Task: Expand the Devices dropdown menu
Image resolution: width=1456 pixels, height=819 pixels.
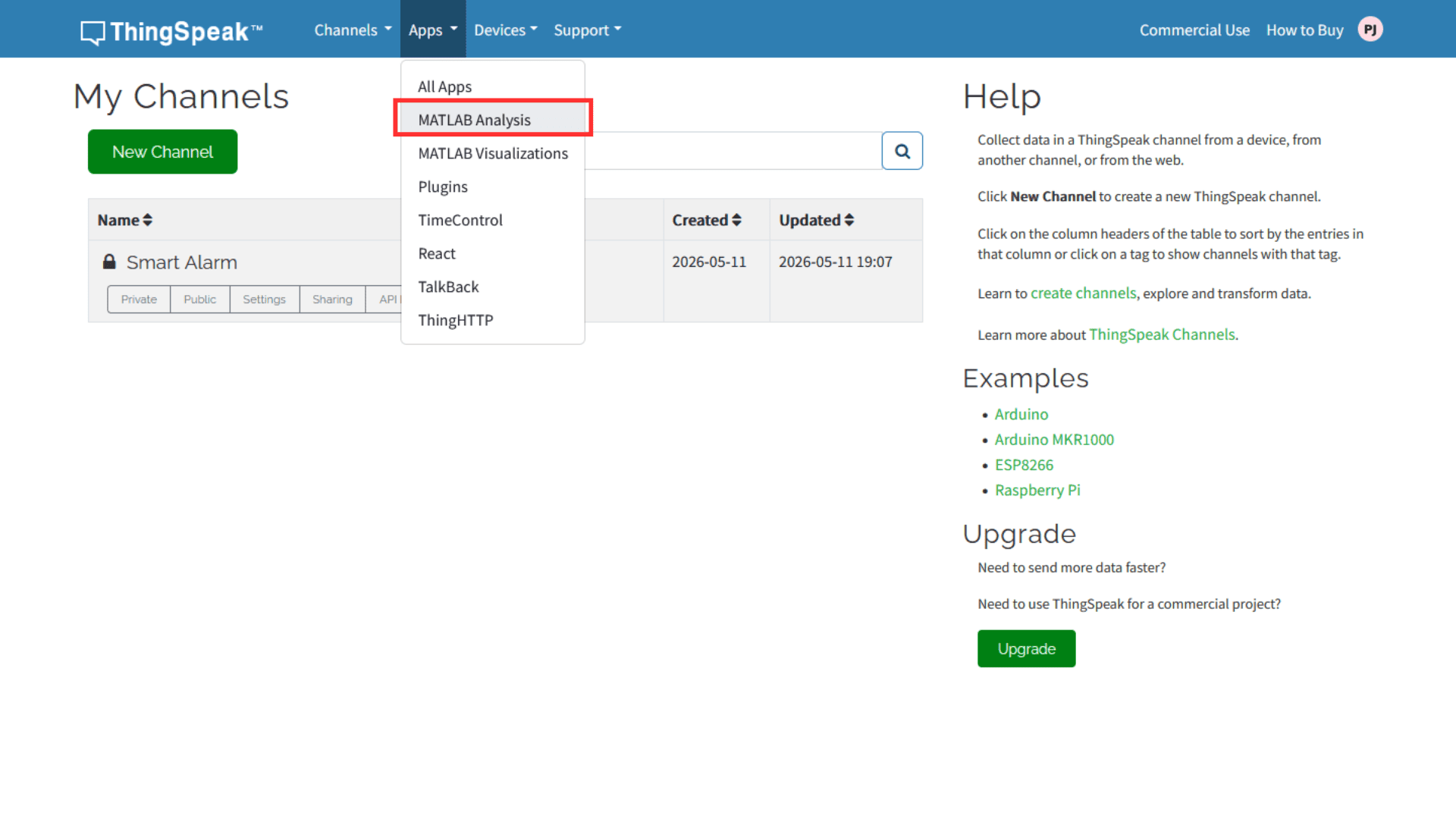Action: [506, 30]
